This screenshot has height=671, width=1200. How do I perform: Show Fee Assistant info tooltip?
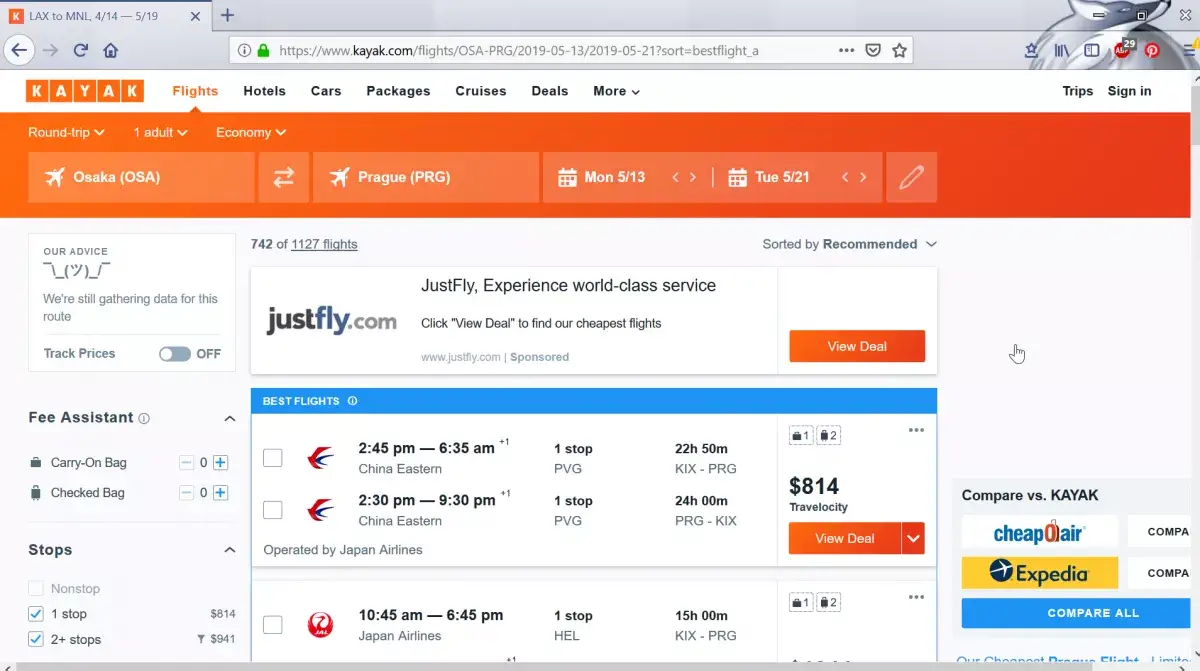coord(144,418)
